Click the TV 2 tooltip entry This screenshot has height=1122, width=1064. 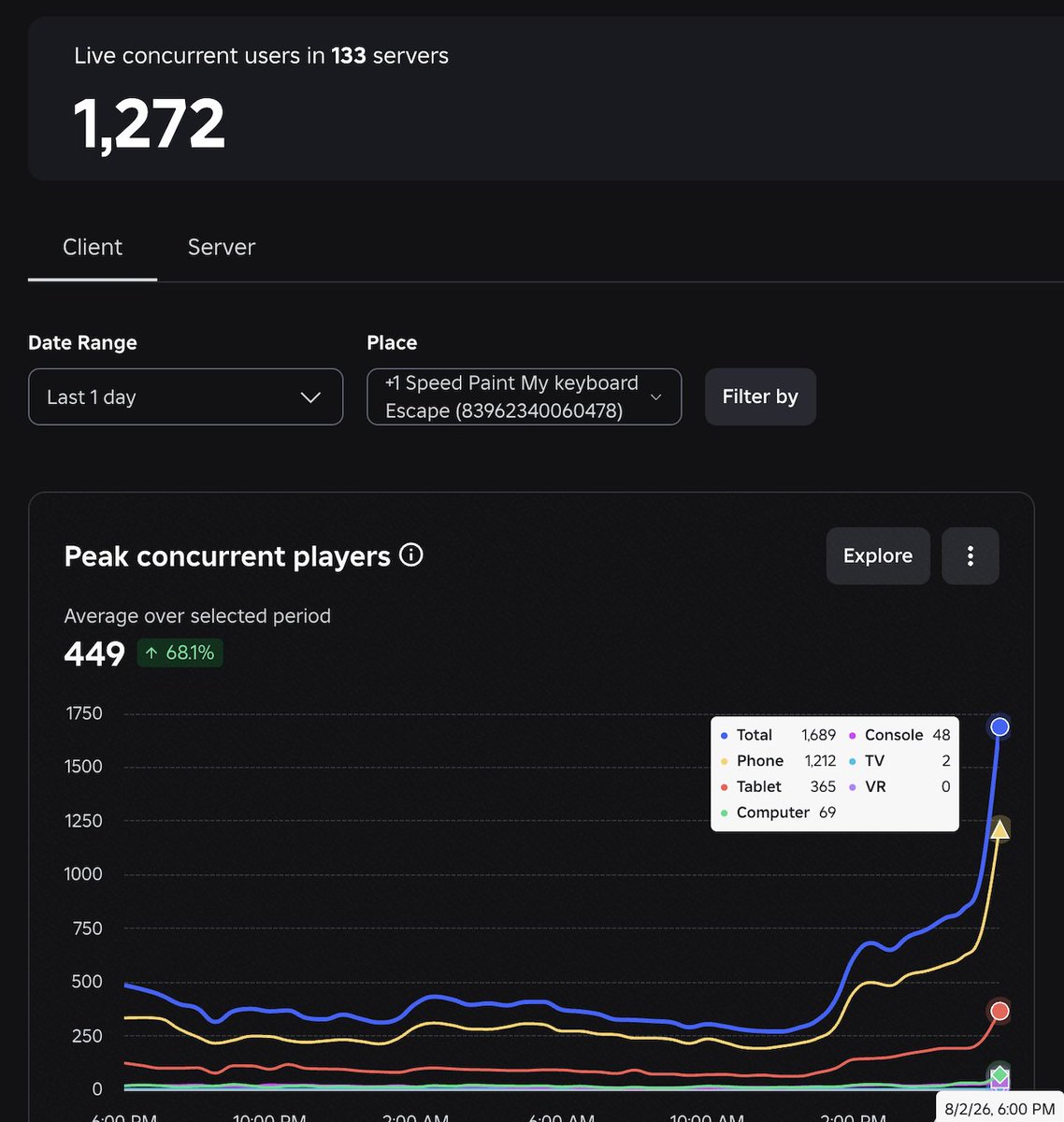point(899,761)
